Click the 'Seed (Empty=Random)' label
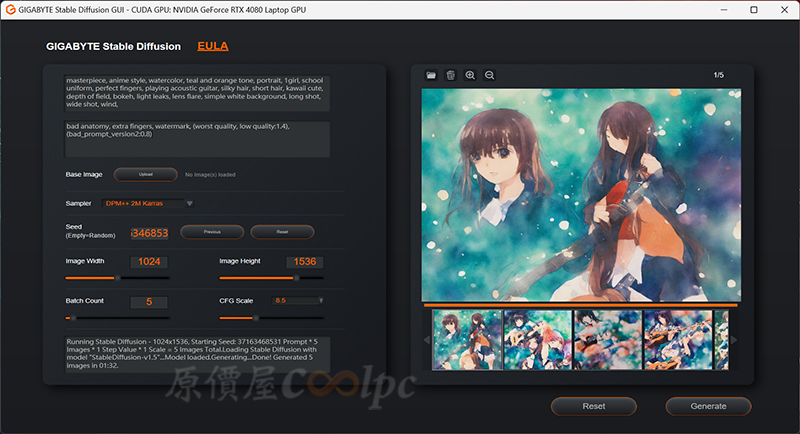Image resolution: width=800 pixels, height=434 pixels. [x=90, y=231]
